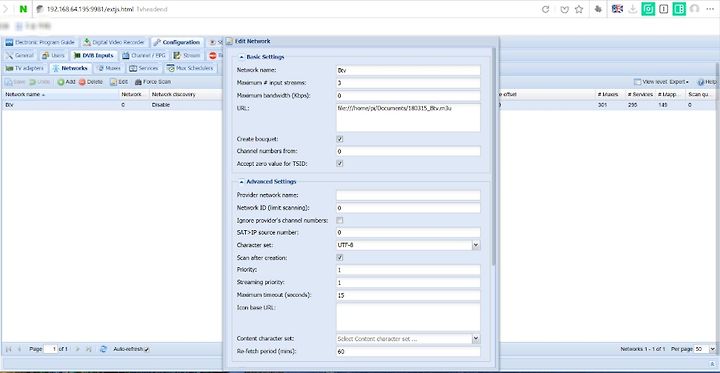Click the Force Scan button
This screenshot has height=373, width=720.
[153, 82]
